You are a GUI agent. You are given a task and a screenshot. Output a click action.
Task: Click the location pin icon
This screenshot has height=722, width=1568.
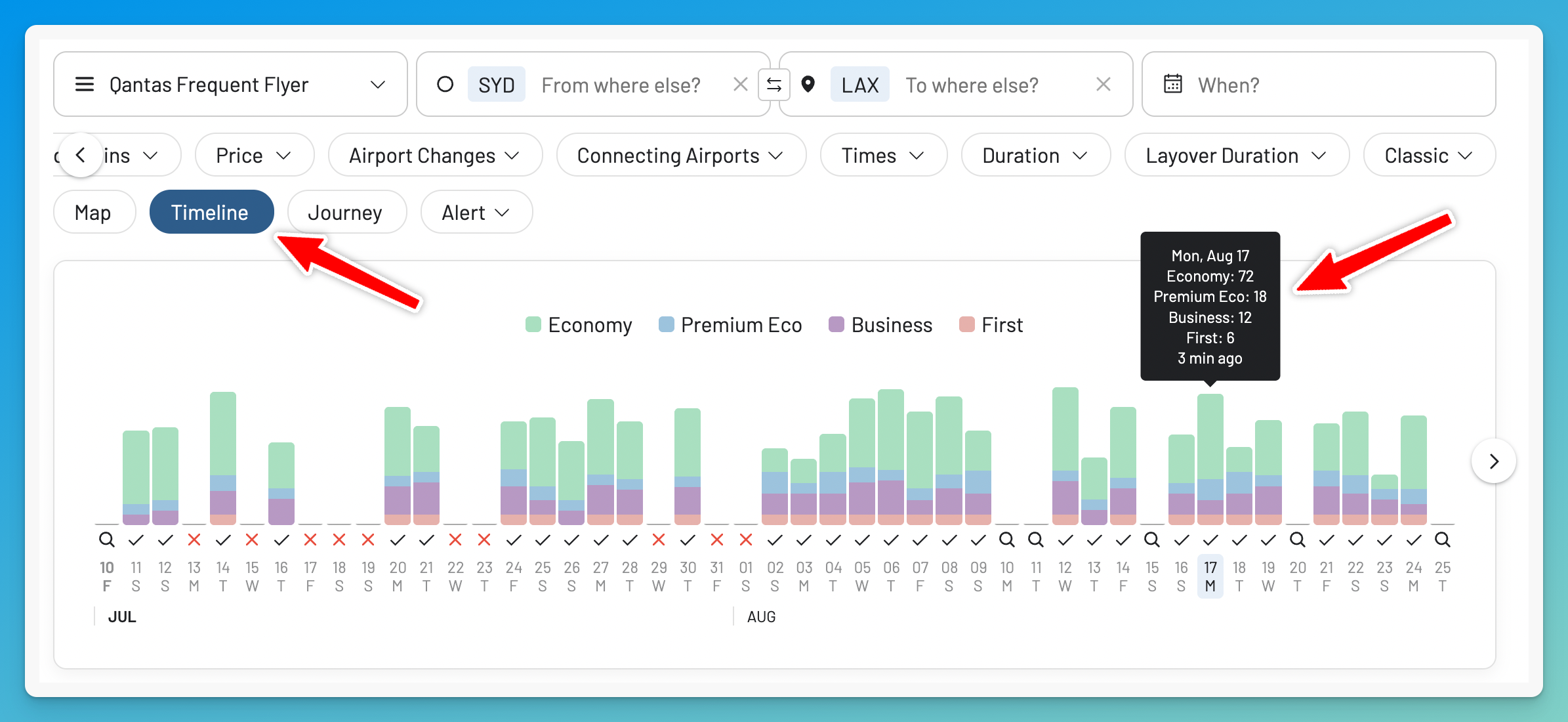click(808, 85)
